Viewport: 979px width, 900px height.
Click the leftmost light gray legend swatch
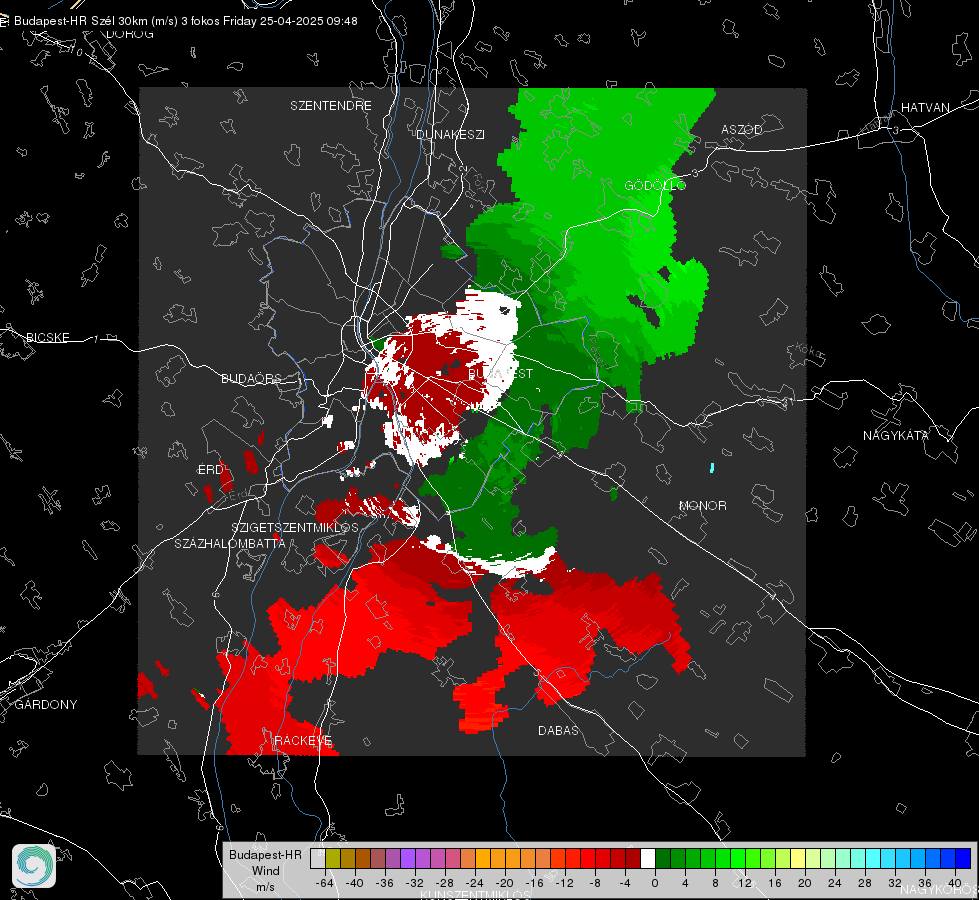pos(318,858)
